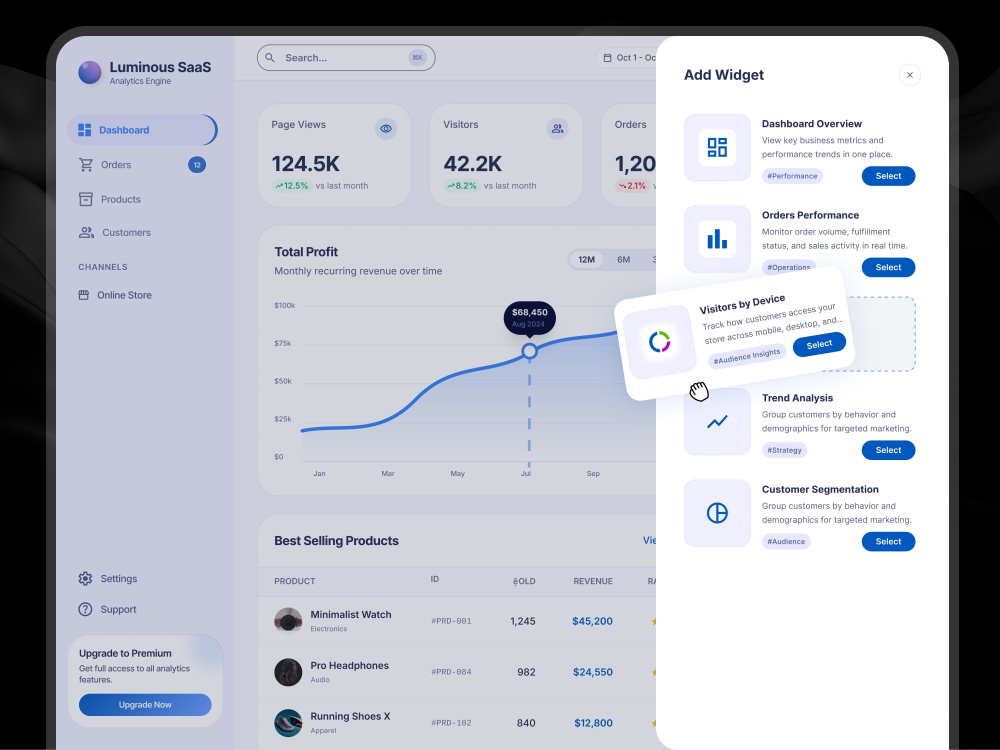Screen dimensions: 1000x750
Task: Click the Running Shoes X product thumbnail
Action: pos(288,723)
